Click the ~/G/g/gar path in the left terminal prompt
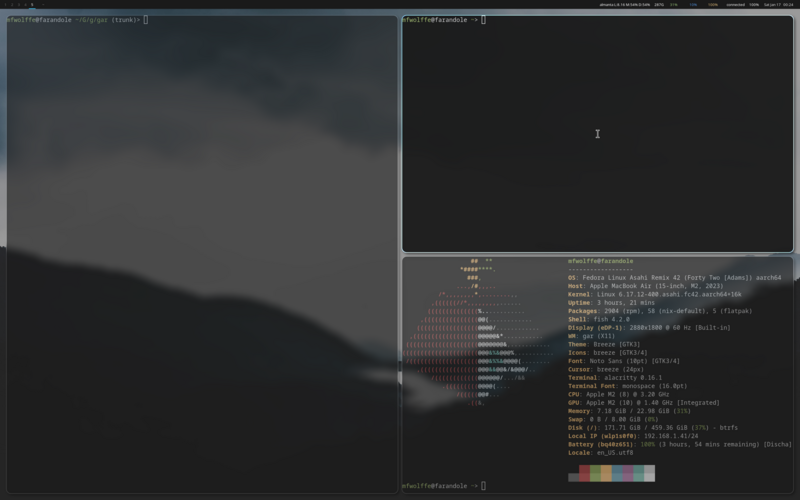The height and width of the screenshot is (500, 800). pos(91,20)
